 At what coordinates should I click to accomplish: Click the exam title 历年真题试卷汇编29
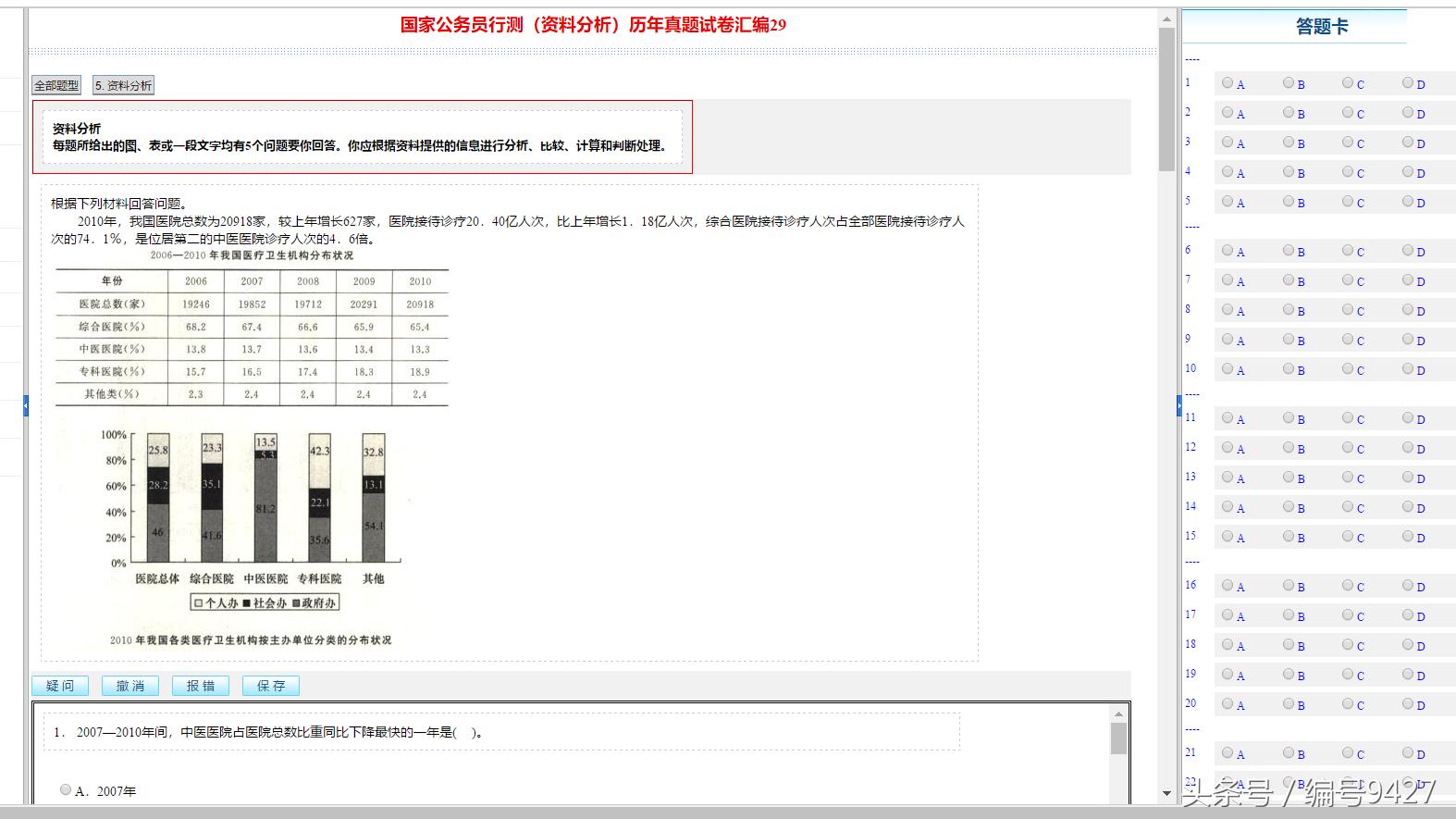click(x=593, y=25)
